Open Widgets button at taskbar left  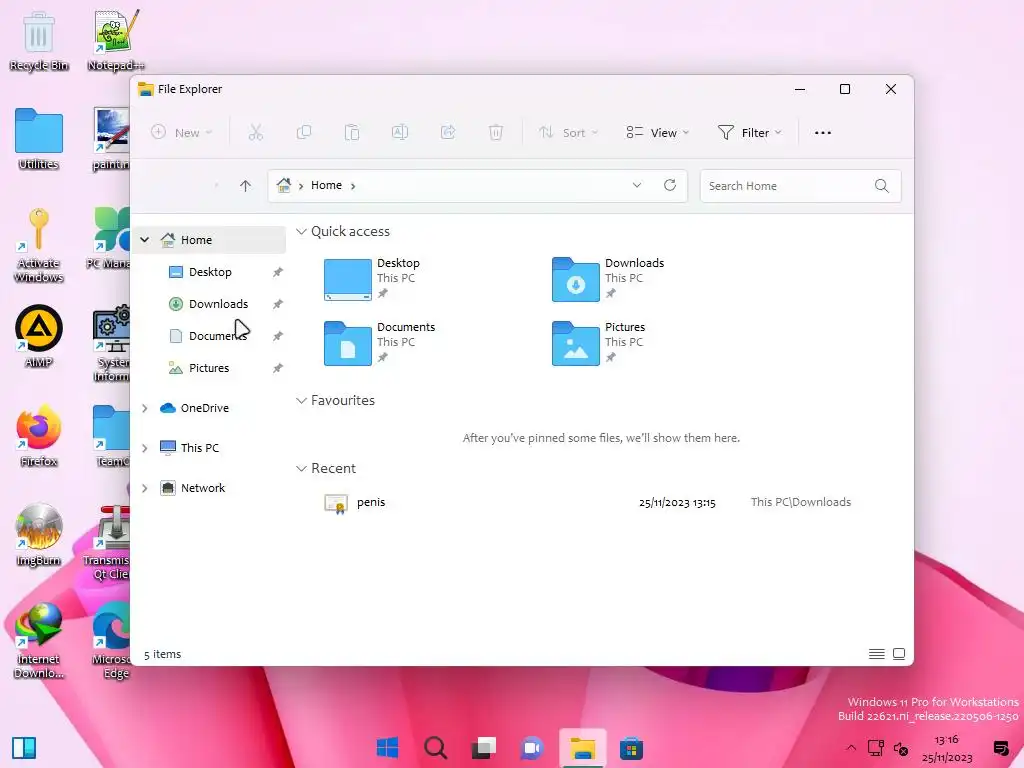(x=24, y=748)
